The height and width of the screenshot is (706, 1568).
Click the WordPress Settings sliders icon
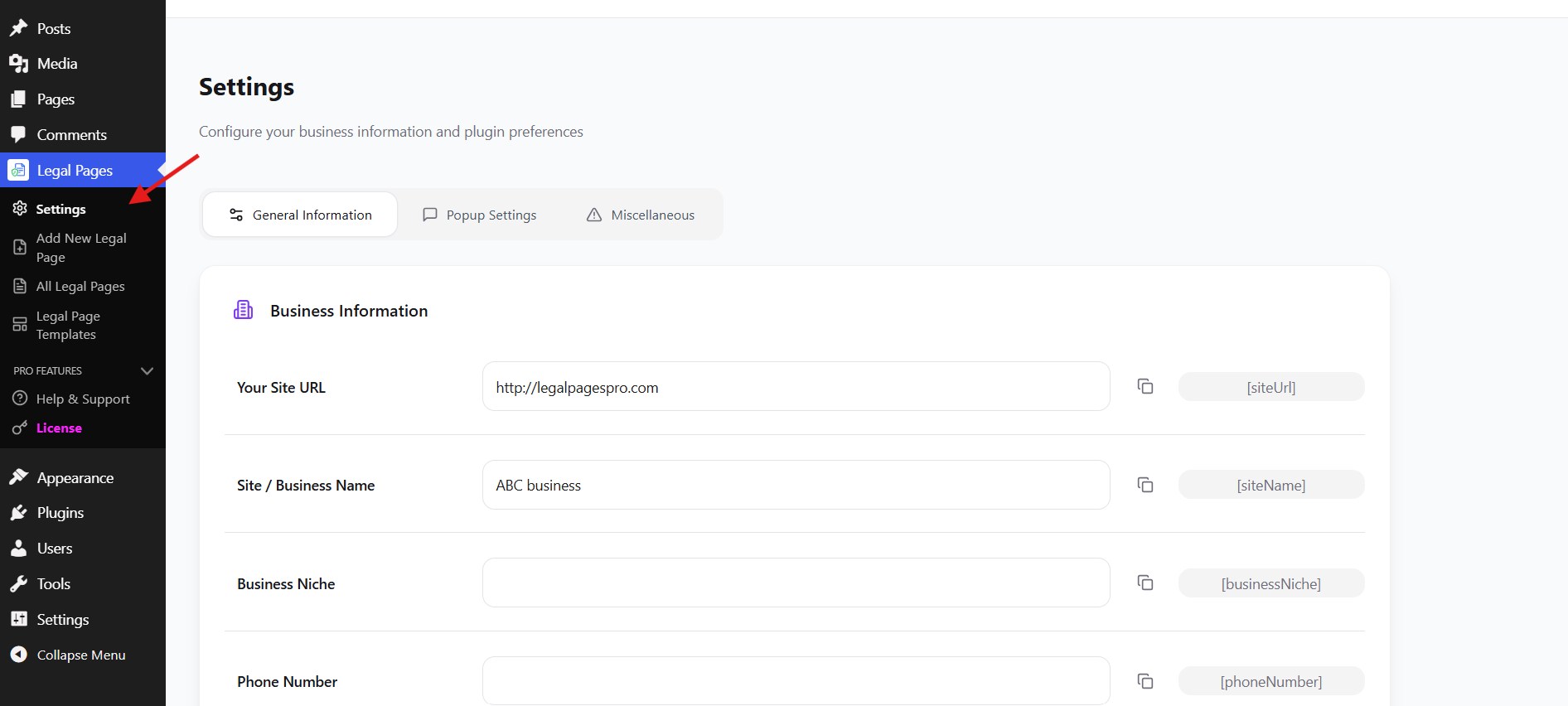tap(18, 619)
